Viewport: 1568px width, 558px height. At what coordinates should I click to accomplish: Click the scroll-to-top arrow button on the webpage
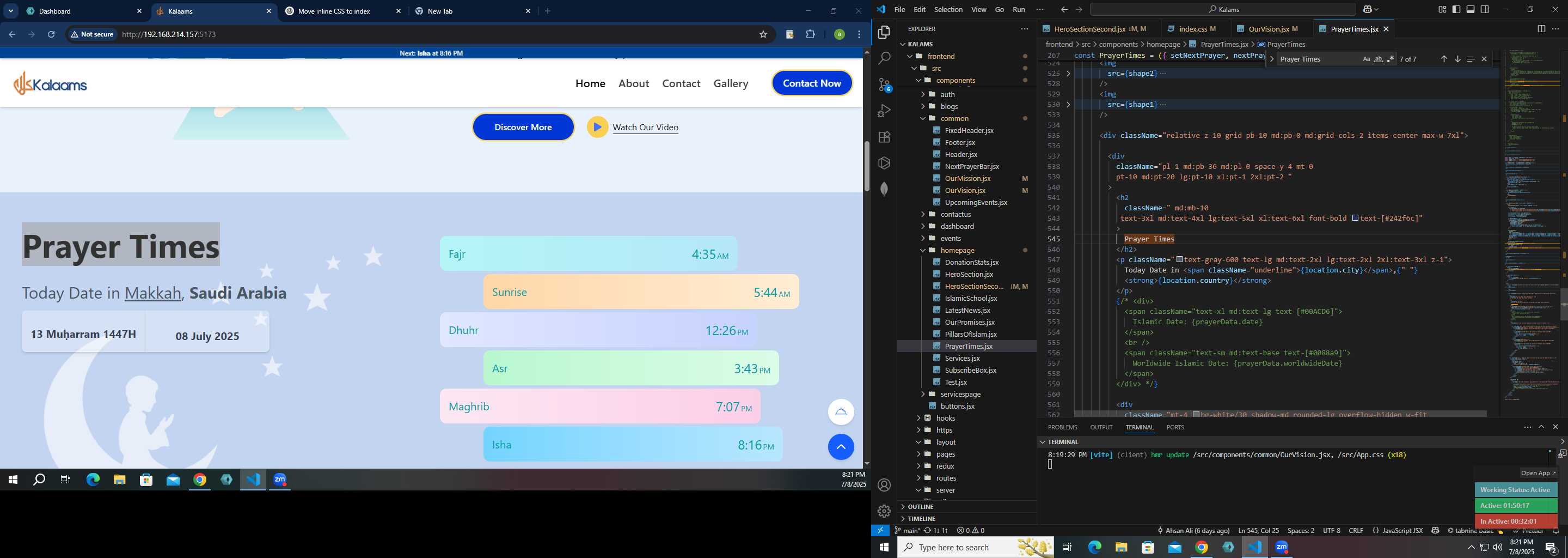[x=841, y=447]
